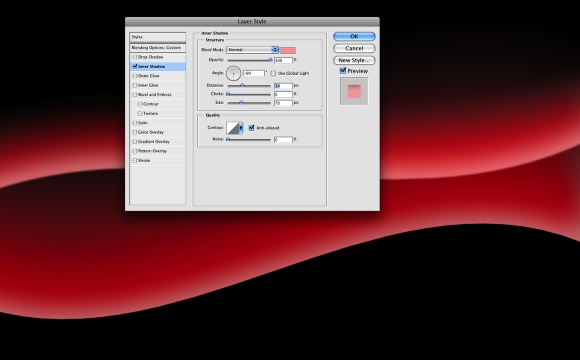Open the Blend Mode dropdown
The image size is (580, 360).
point(253,50)
